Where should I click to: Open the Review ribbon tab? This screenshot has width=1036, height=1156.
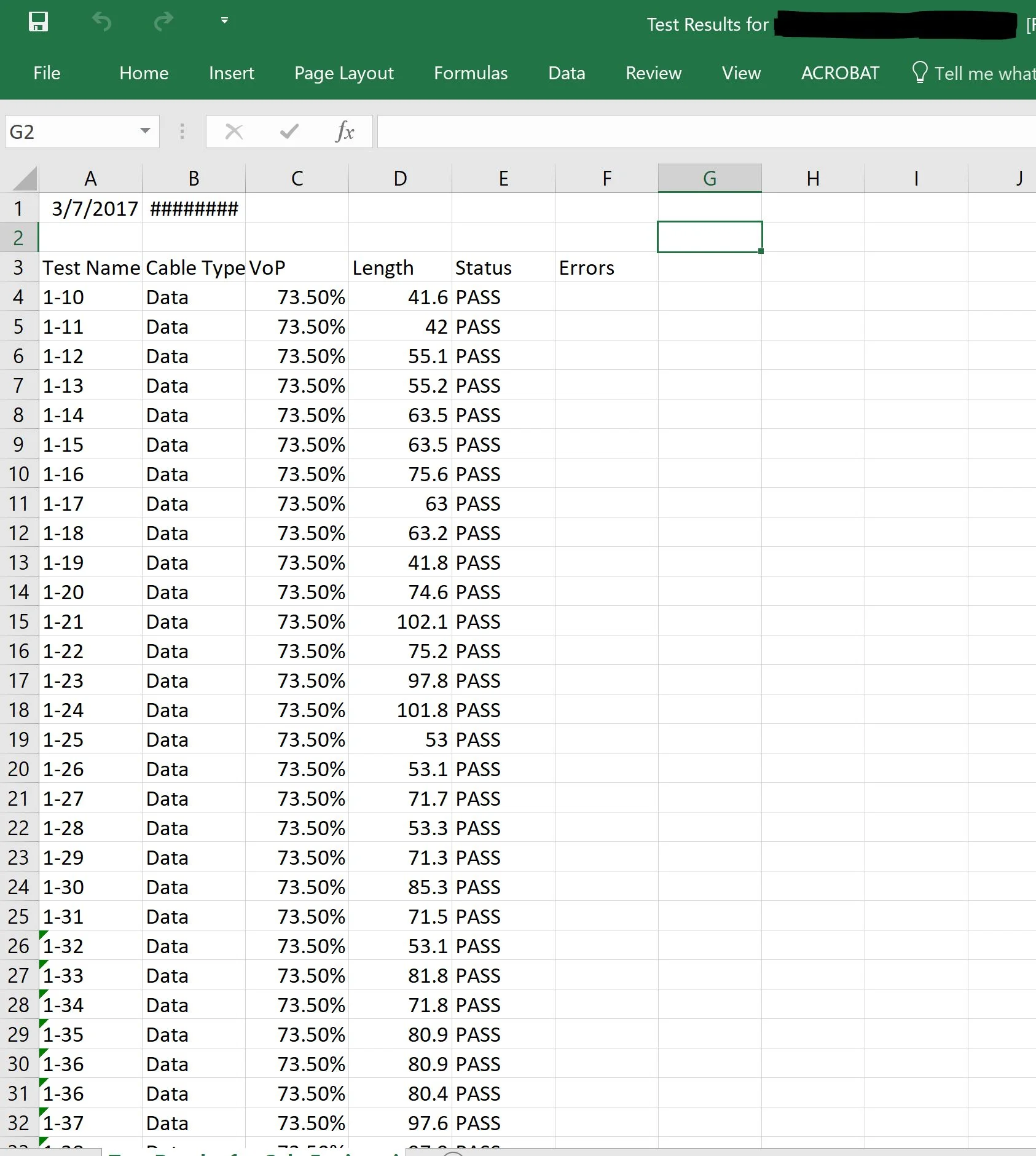653,73
